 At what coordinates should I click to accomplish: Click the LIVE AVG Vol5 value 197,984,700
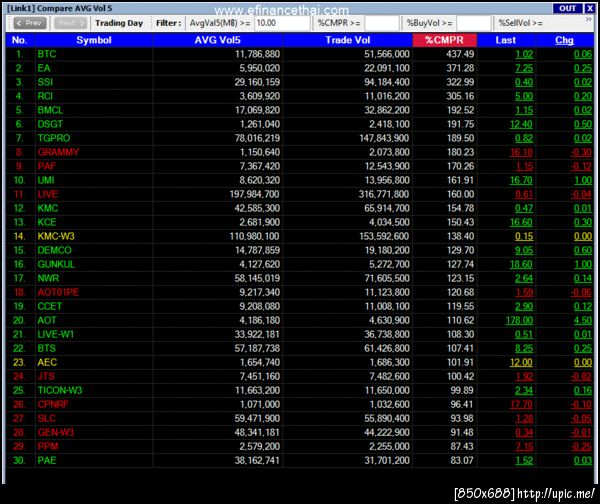tap(254, 194)
